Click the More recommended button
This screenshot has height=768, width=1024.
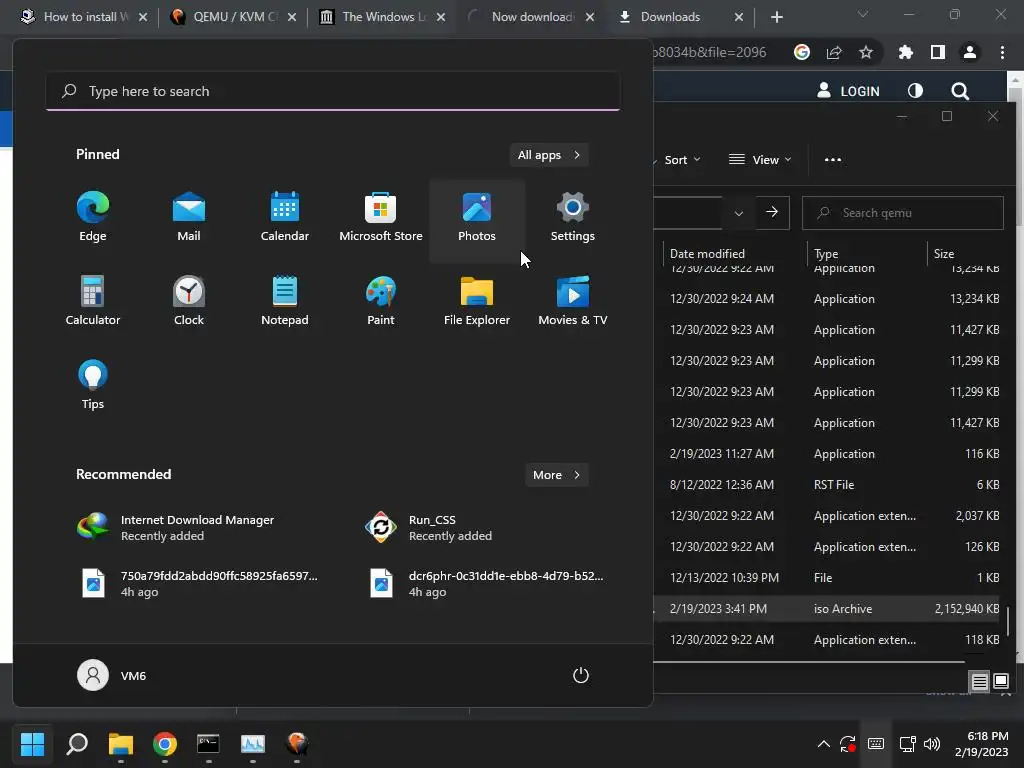tap(556, 475)
